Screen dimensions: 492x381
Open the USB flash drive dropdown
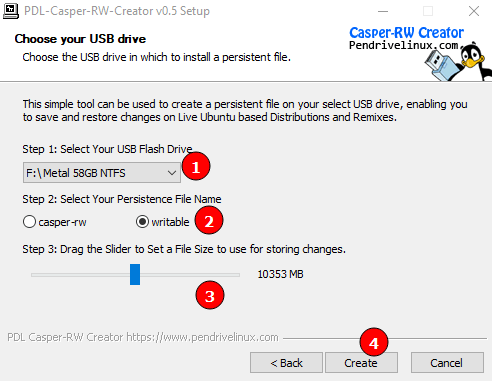click(102, 173)
